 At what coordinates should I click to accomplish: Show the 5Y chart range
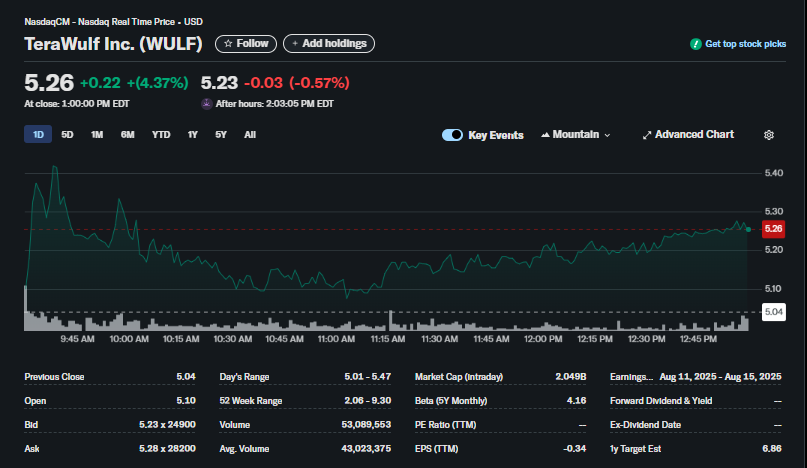pyautogui.click(x=221, y=135)
